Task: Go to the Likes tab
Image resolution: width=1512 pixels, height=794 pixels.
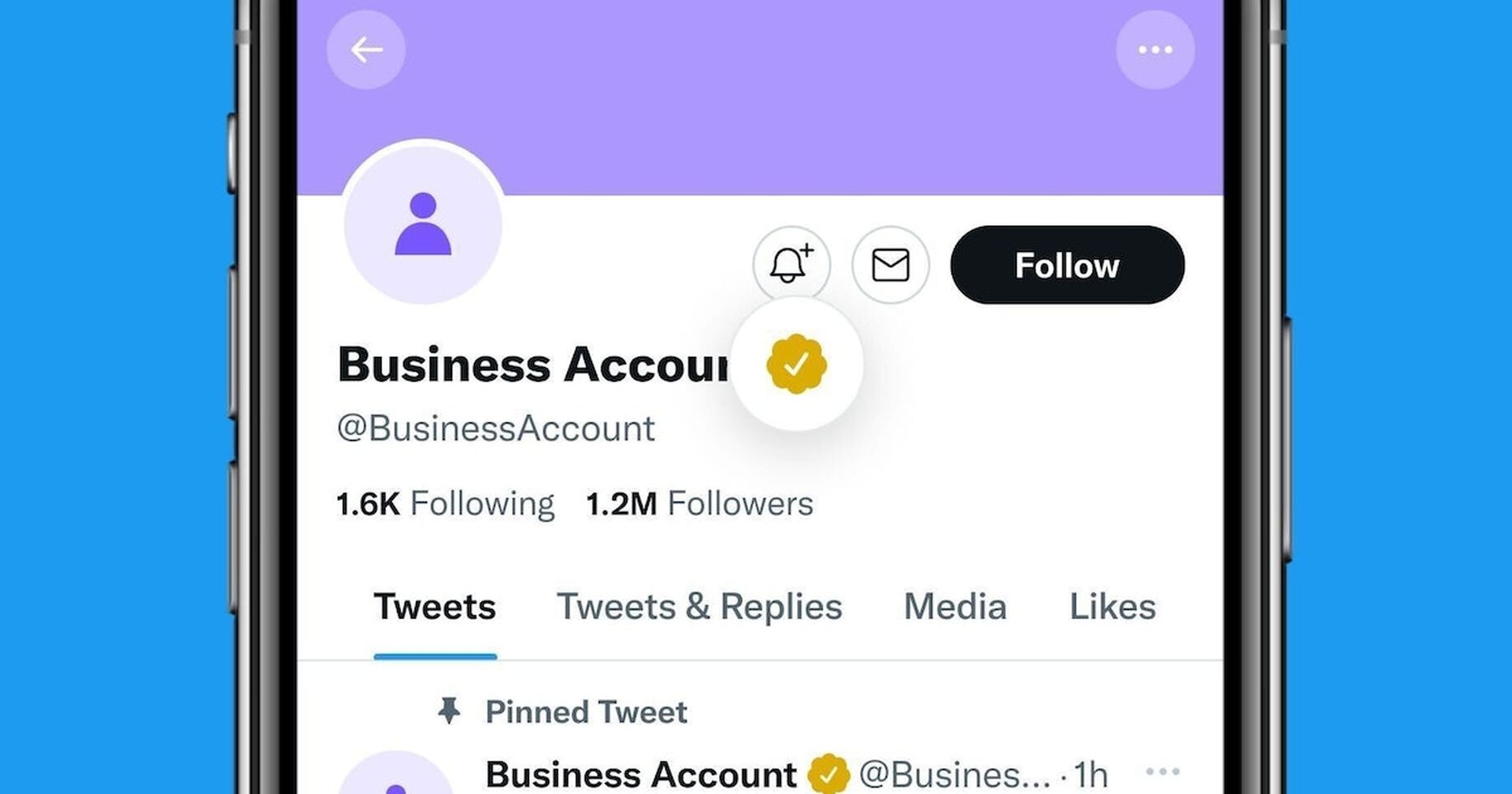Action: 1112,607
